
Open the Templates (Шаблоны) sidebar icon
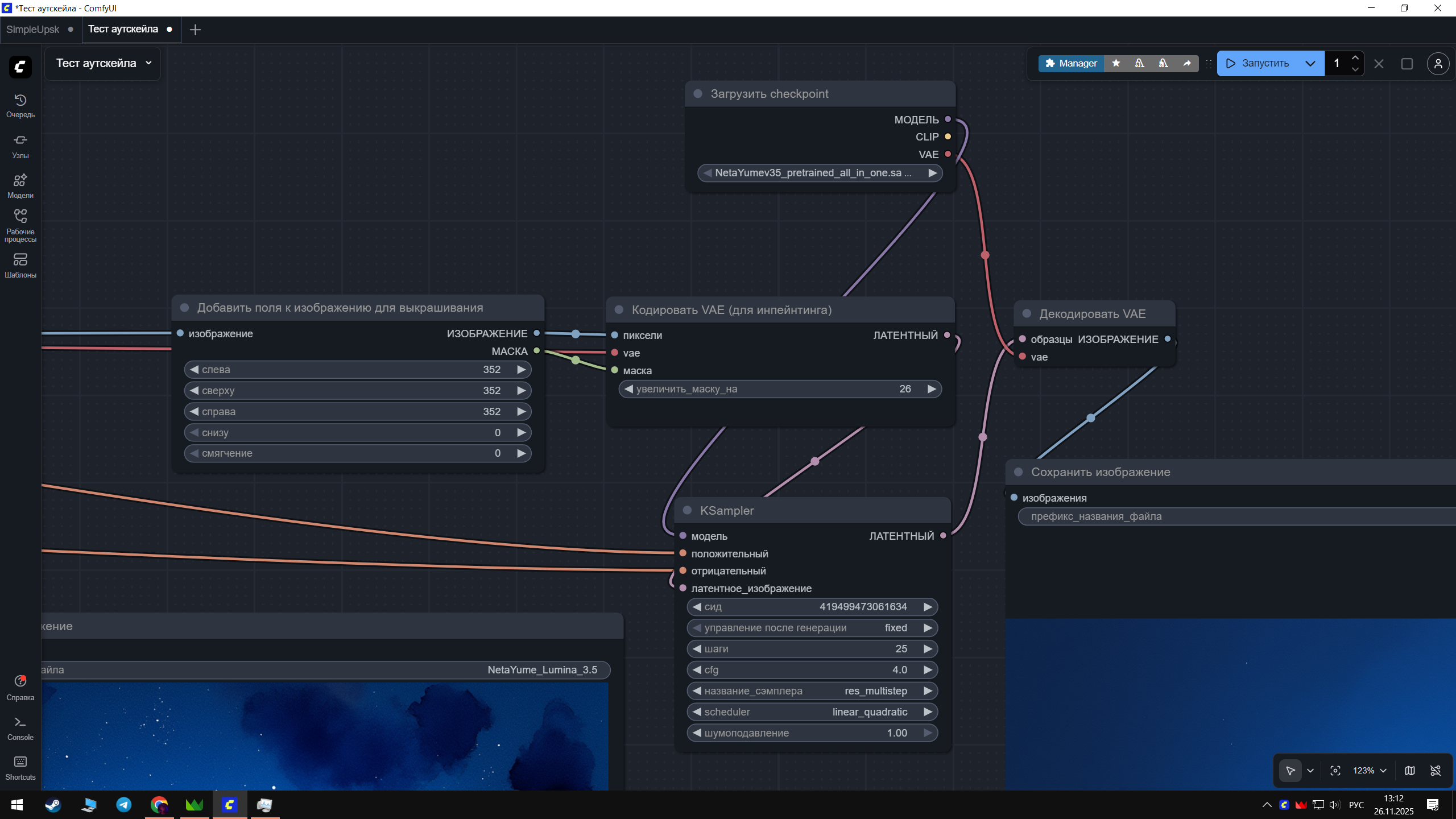point(20,265)
